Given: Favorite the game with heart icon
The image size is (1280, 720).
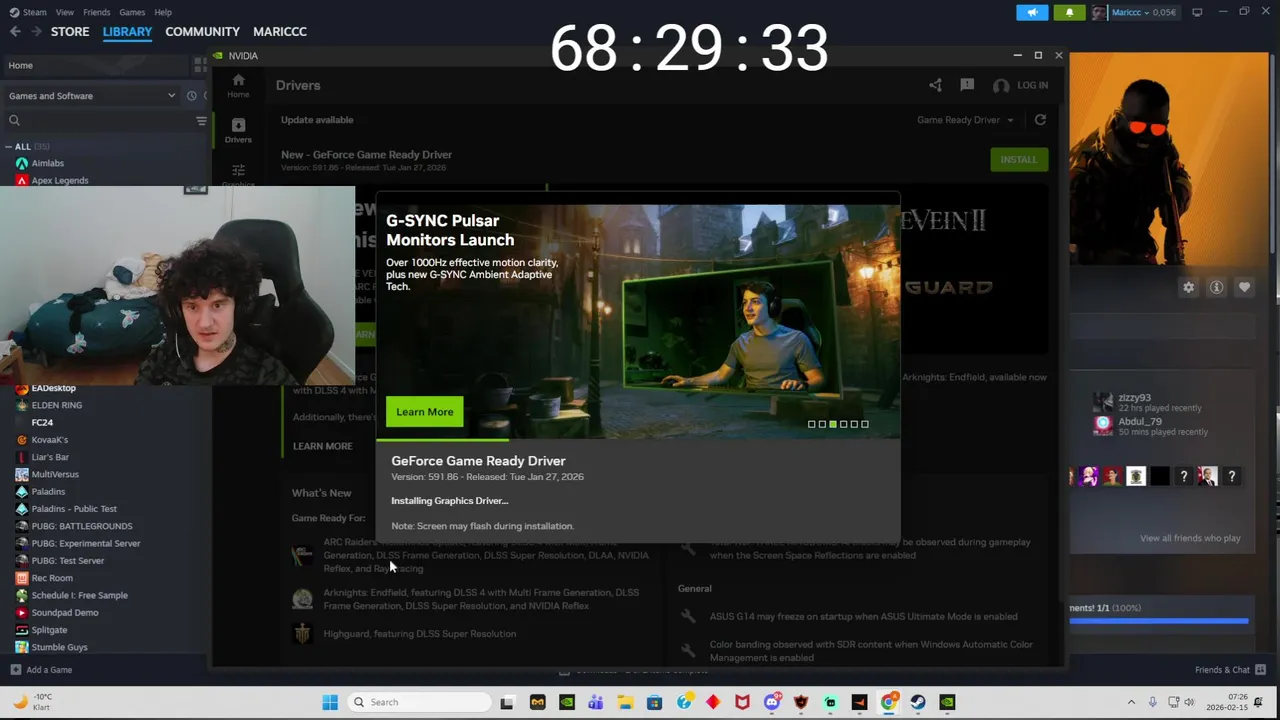Looking at the screenshot, I should (x=1244, y=287).
